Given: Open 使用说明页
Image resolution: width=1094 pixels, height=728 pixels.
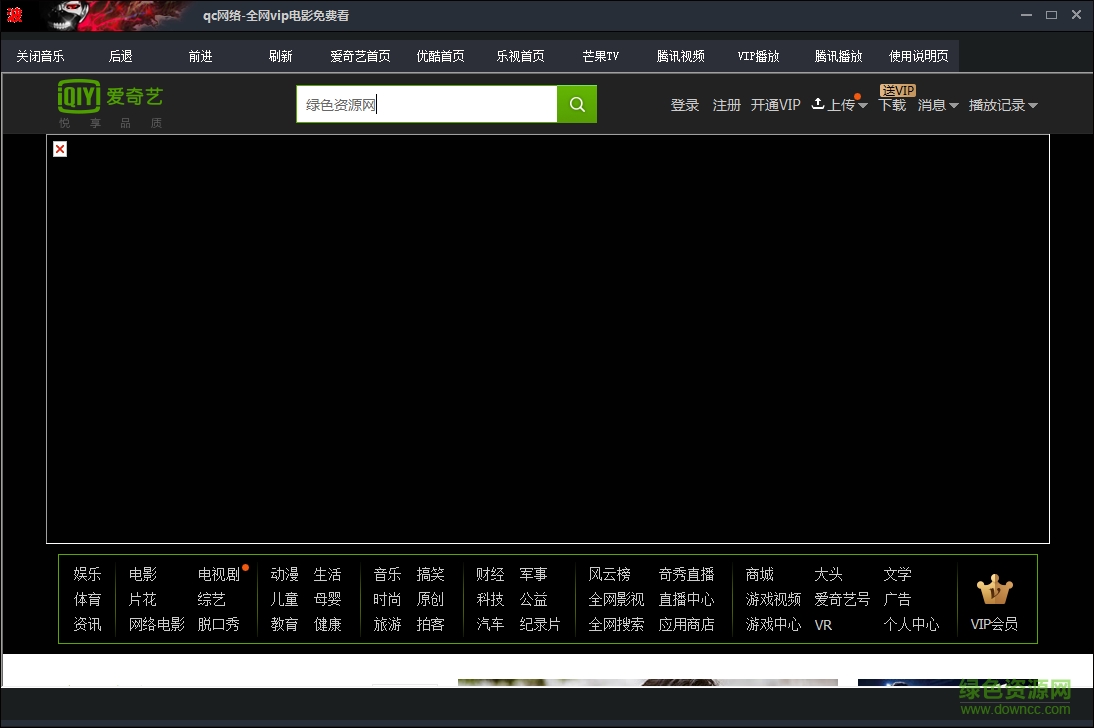Looking at the screenshot, I should (x=919, y=56).
